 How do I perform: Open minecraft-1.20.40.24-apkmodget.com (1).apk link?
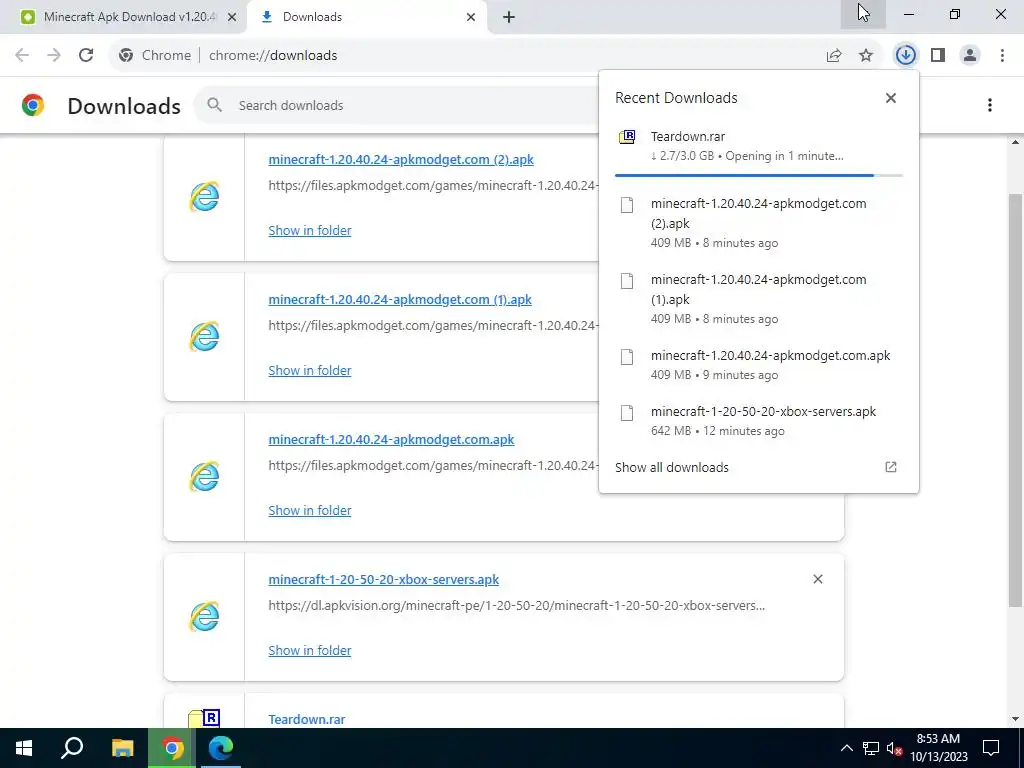pos(400,300)
